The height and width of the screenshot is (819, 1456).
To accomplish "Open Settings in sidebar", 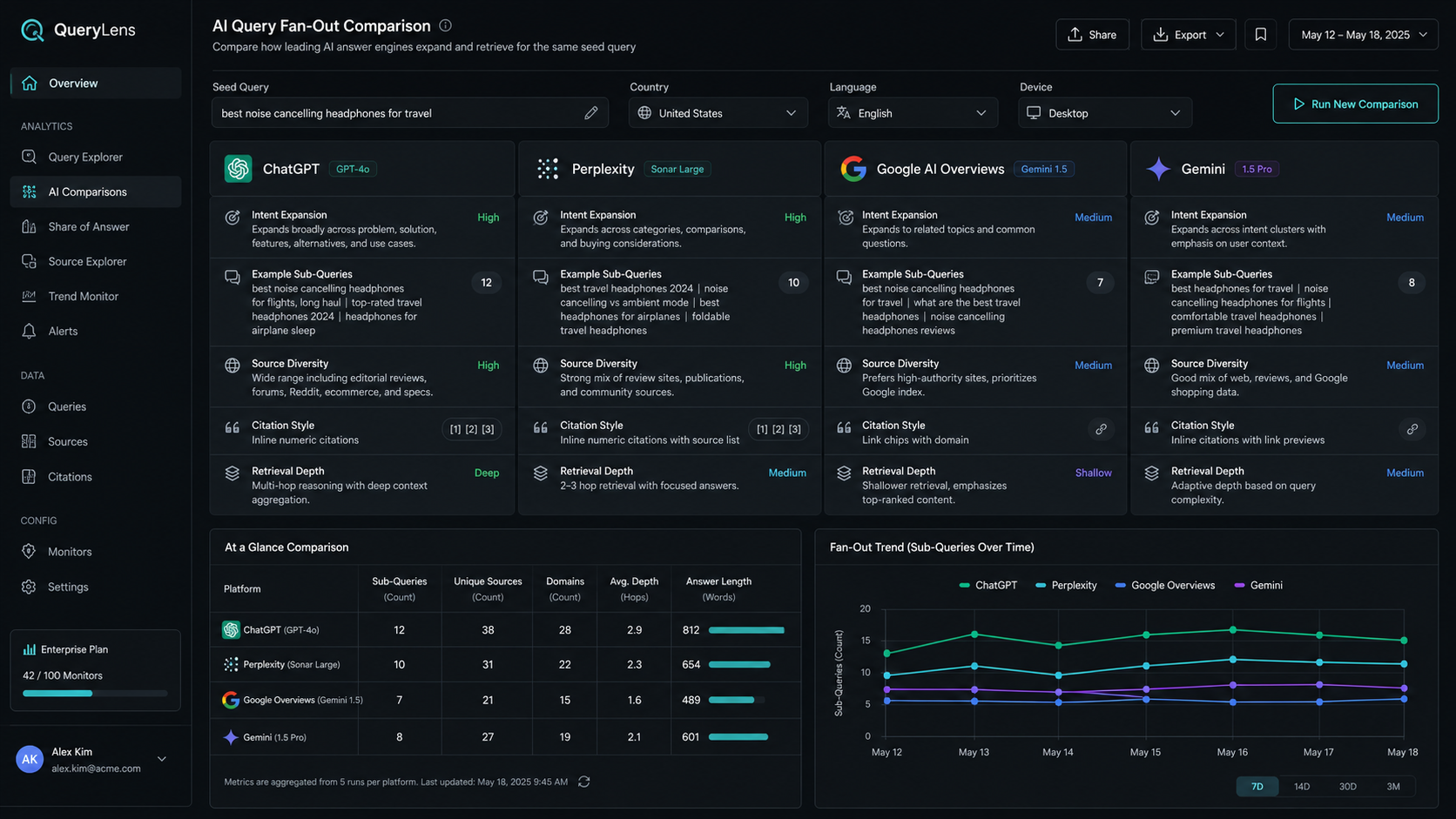I will coord(96,587).
